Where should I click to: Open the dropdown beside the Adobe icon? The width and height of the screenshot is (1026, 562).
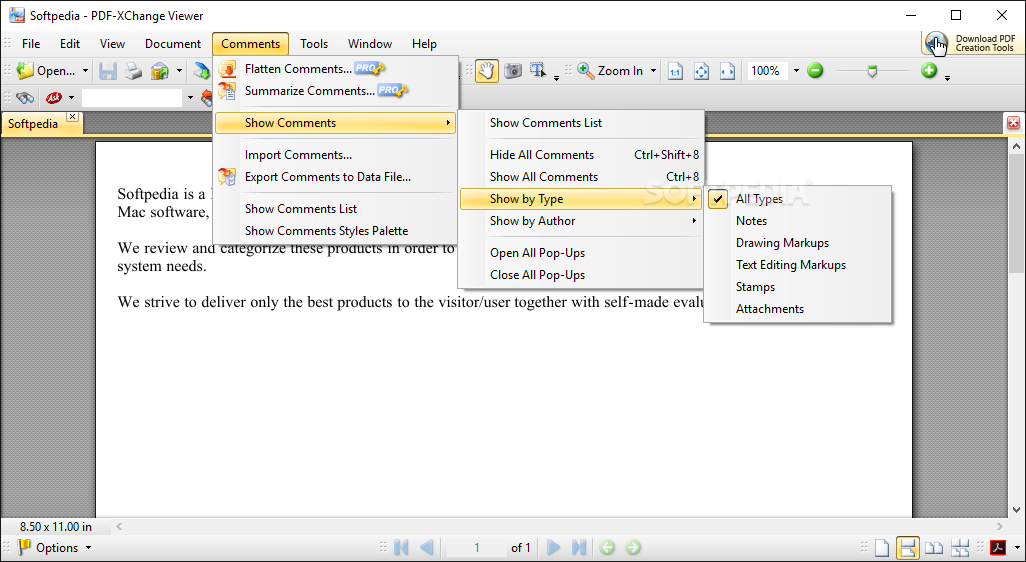[x=1015, y=548]
